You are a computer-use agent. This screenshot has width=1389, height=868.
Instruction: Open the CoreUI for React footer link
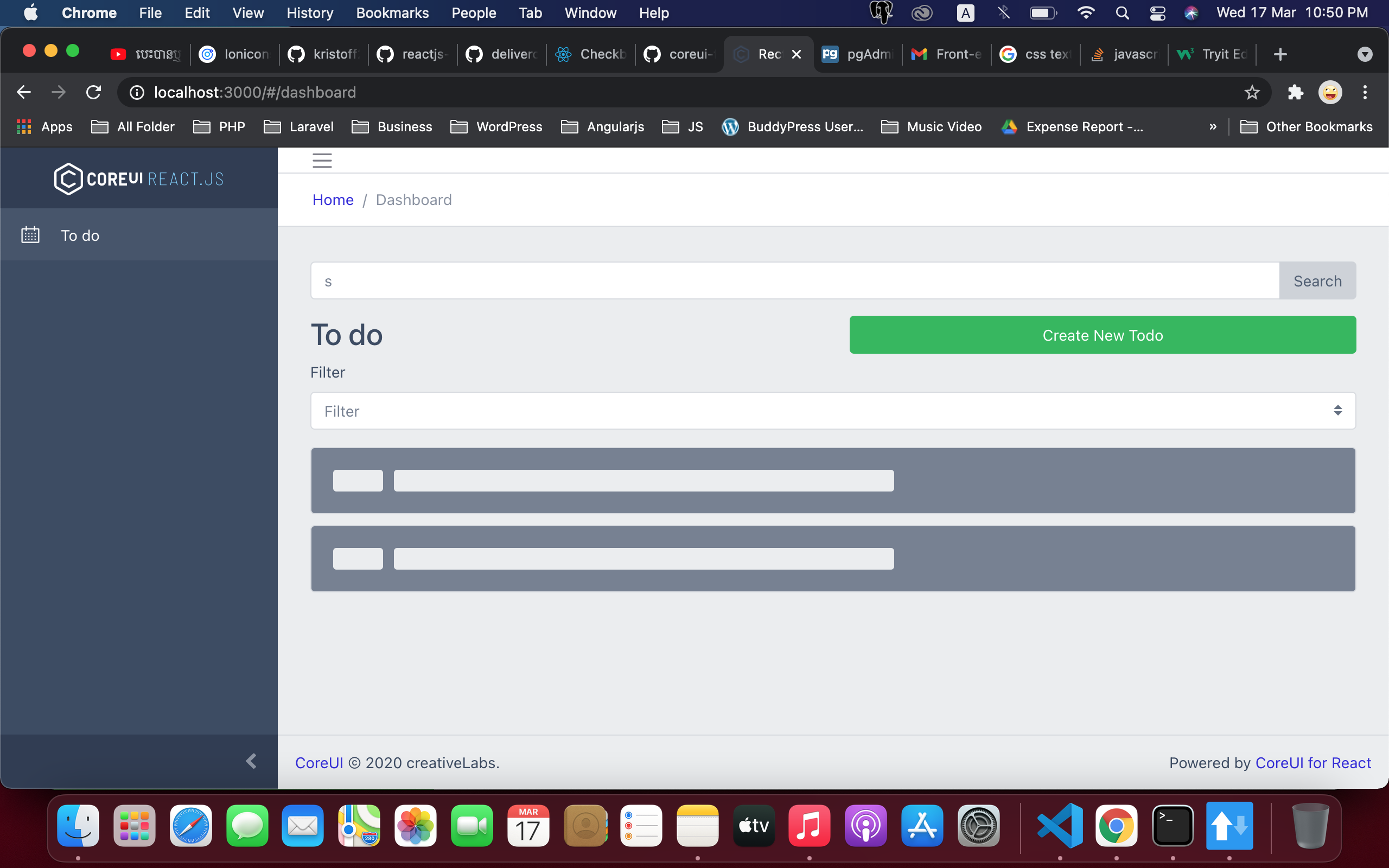(1313, 763)
